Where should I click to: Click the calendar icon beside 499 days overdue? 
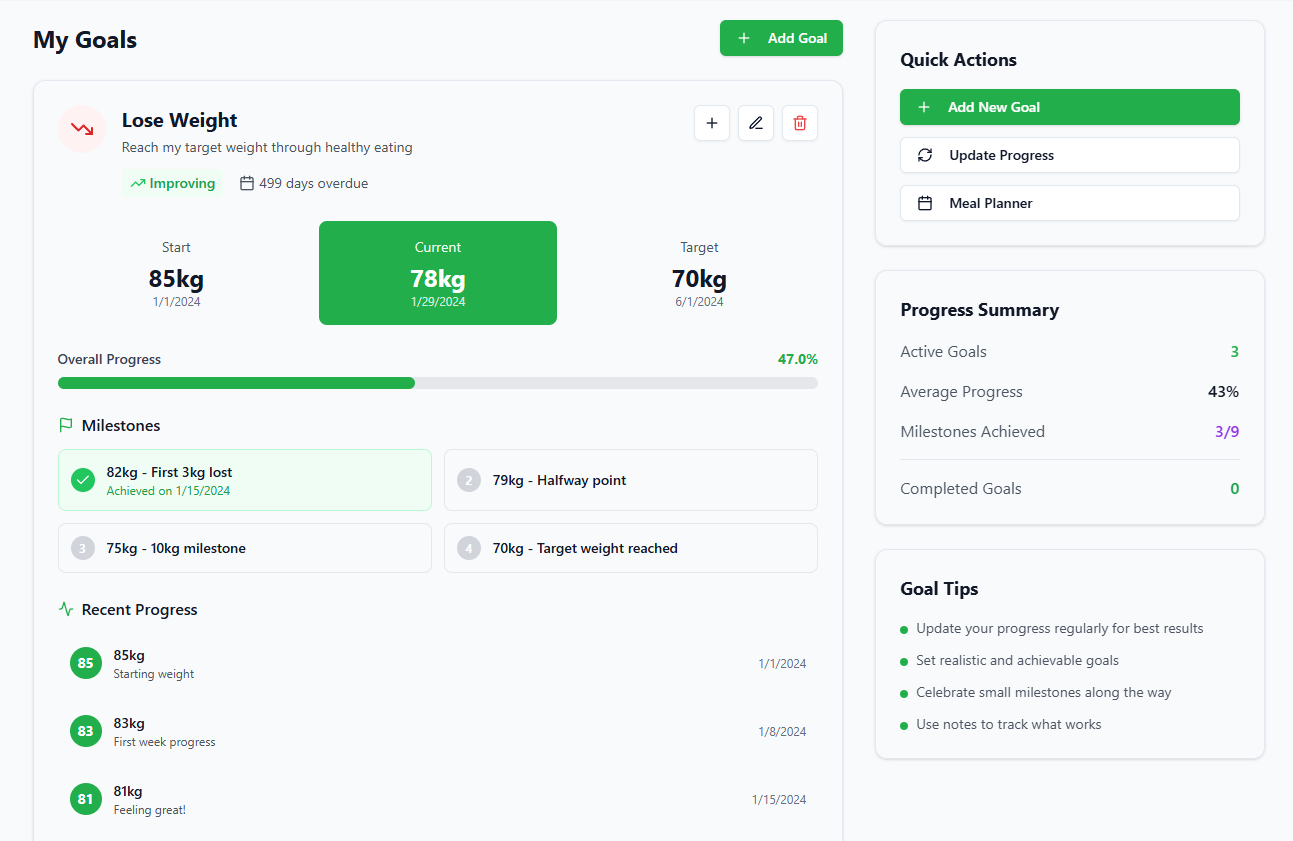(247, 183)
